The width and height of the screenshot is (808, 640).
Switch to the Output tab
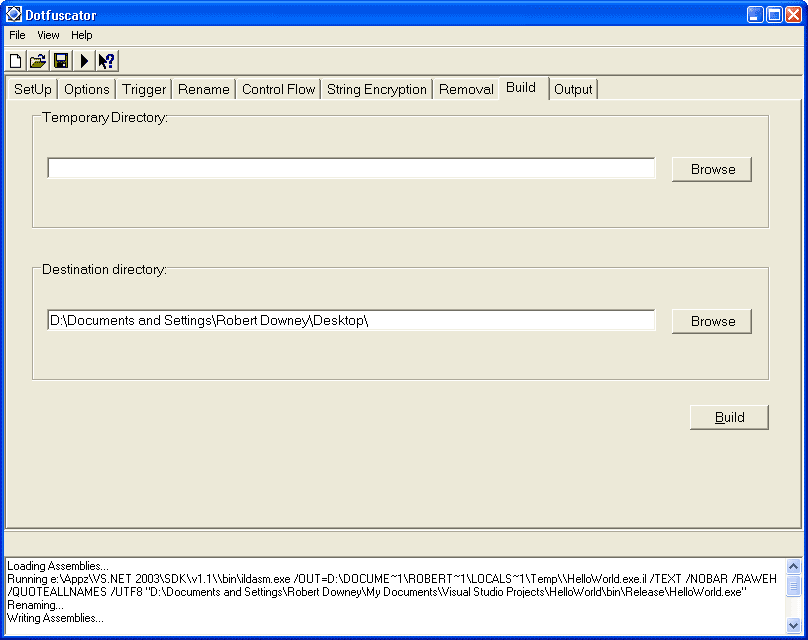573,89
